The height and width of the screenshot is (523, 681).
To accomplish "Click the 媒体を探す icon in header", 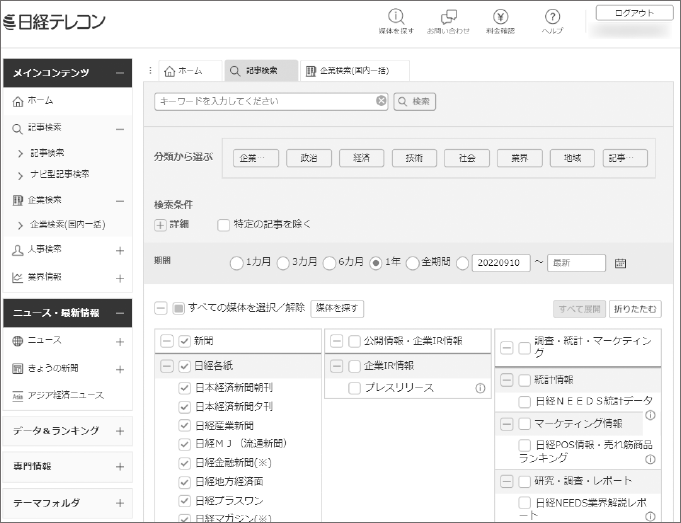I will tap(396, 17).
